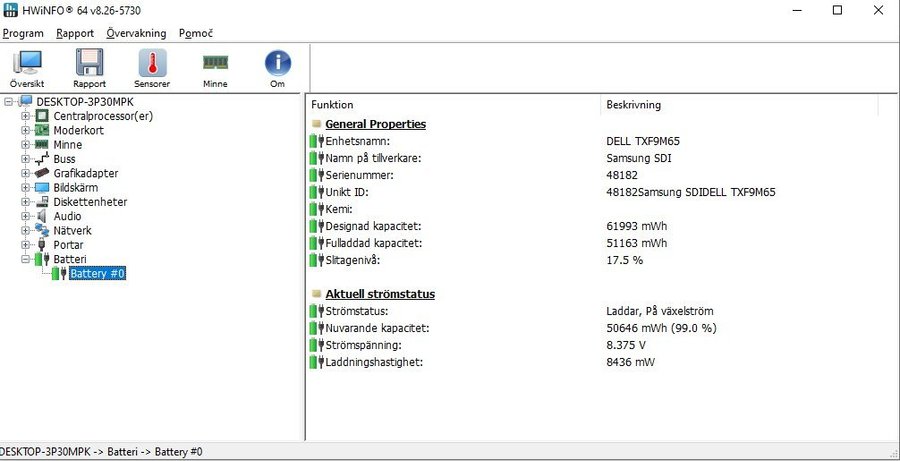The width and height of the screenshot is (900, 461).
Task: Click the status bar path text
Action: [102, 452]
